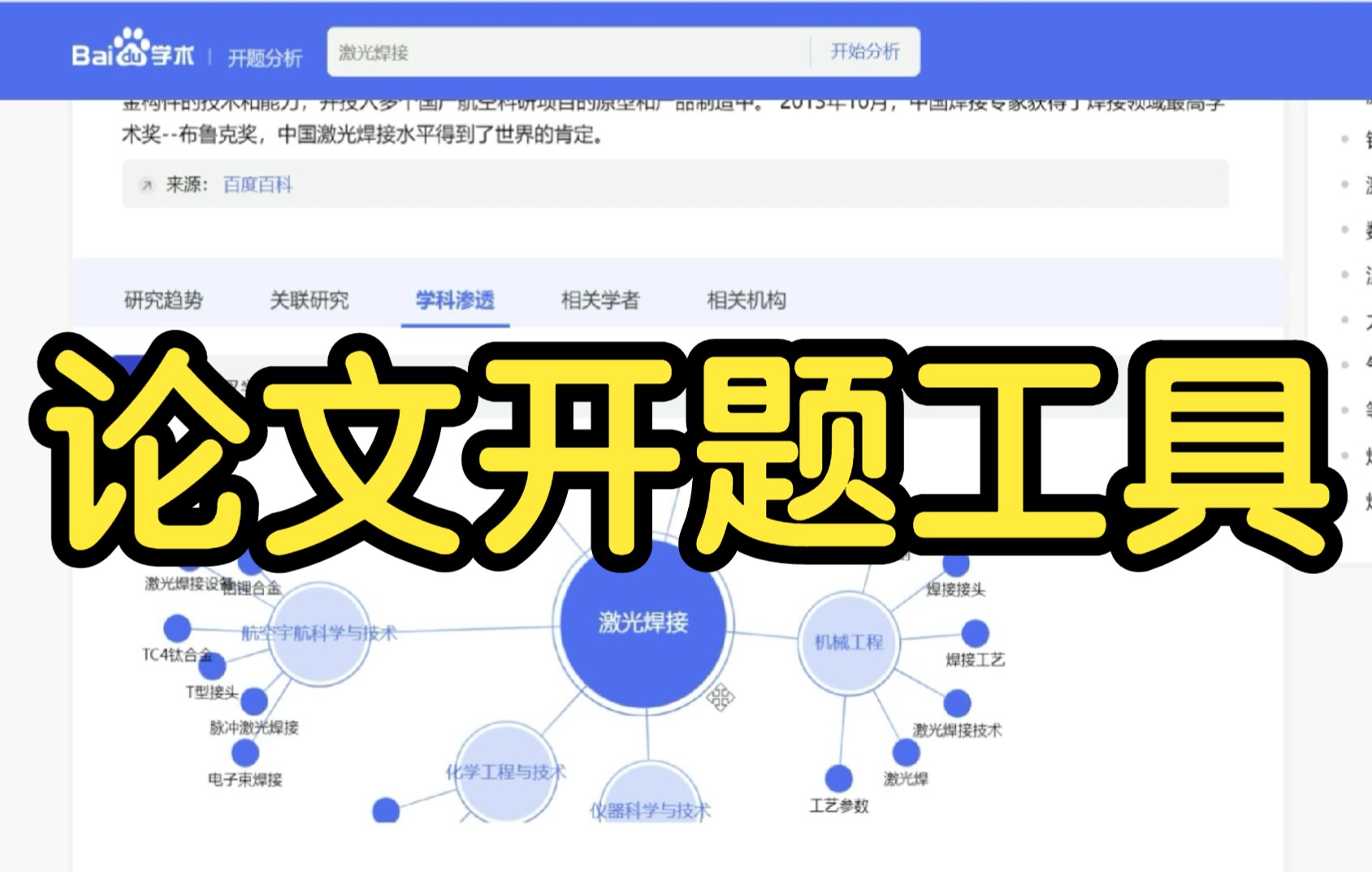This screenshot has width=1372, height=872.
Task: Switch to the 研究趋势 tab
Action: [163, 300]
